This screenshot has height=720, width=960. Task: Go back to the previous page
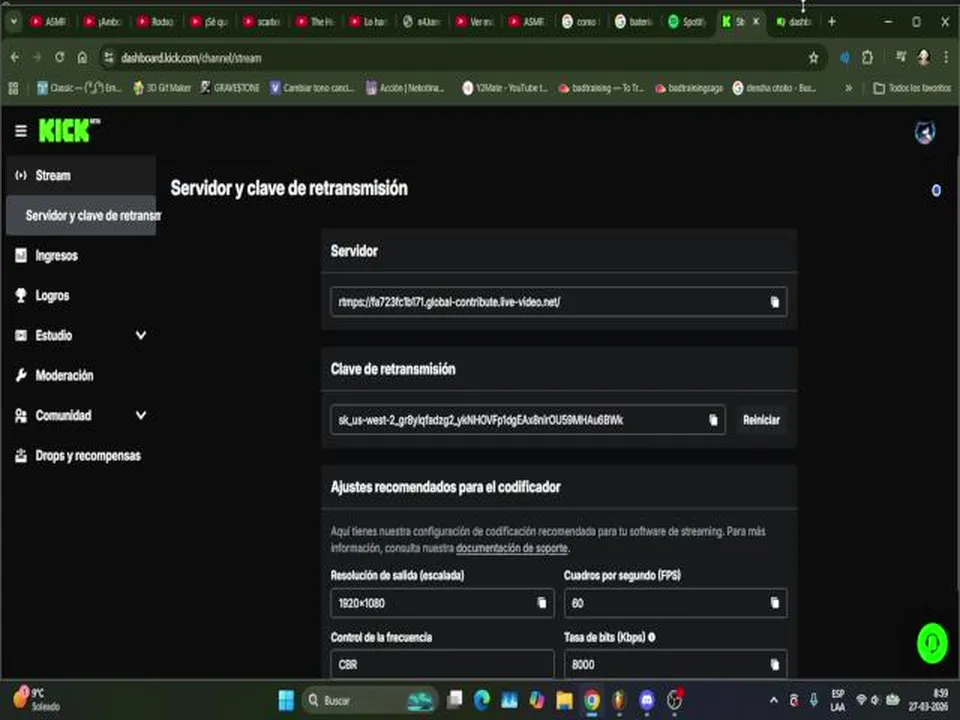point(15,58)
